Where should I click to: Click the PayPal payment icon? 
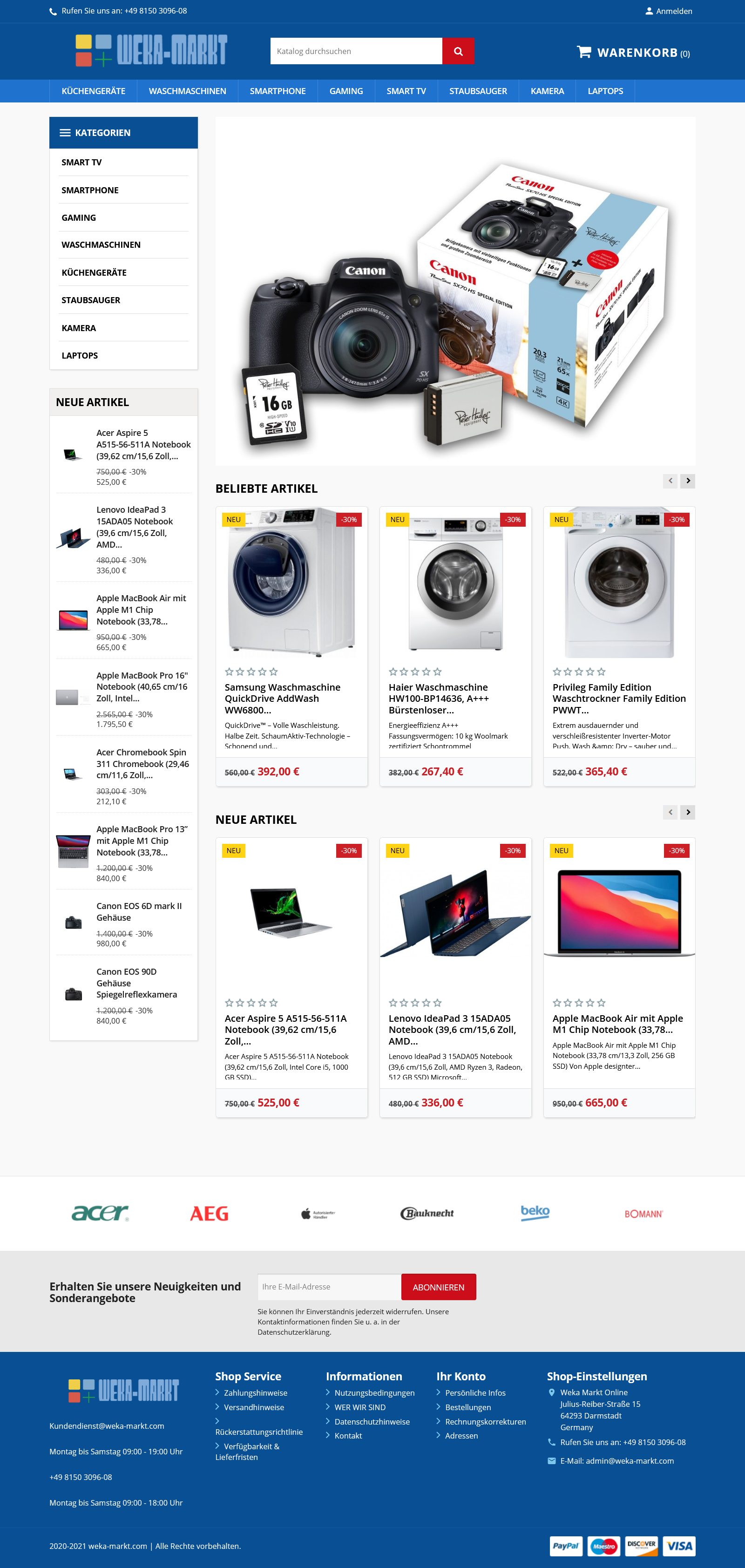(565, 1546)
